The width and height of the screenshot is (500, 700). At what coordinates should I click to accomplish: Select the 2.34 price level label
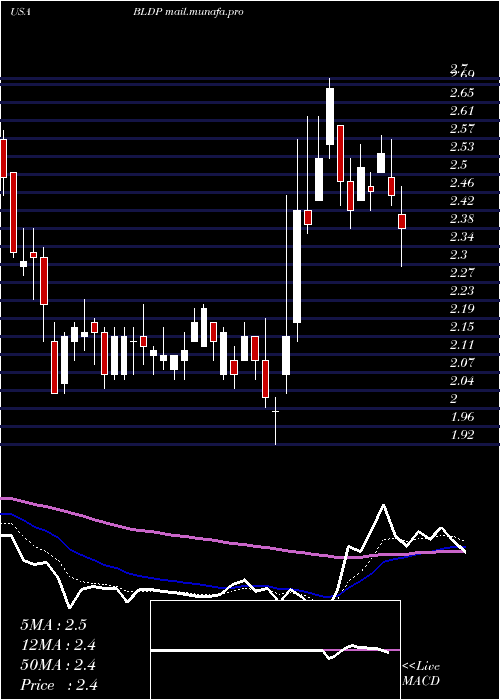pos(462,237)
